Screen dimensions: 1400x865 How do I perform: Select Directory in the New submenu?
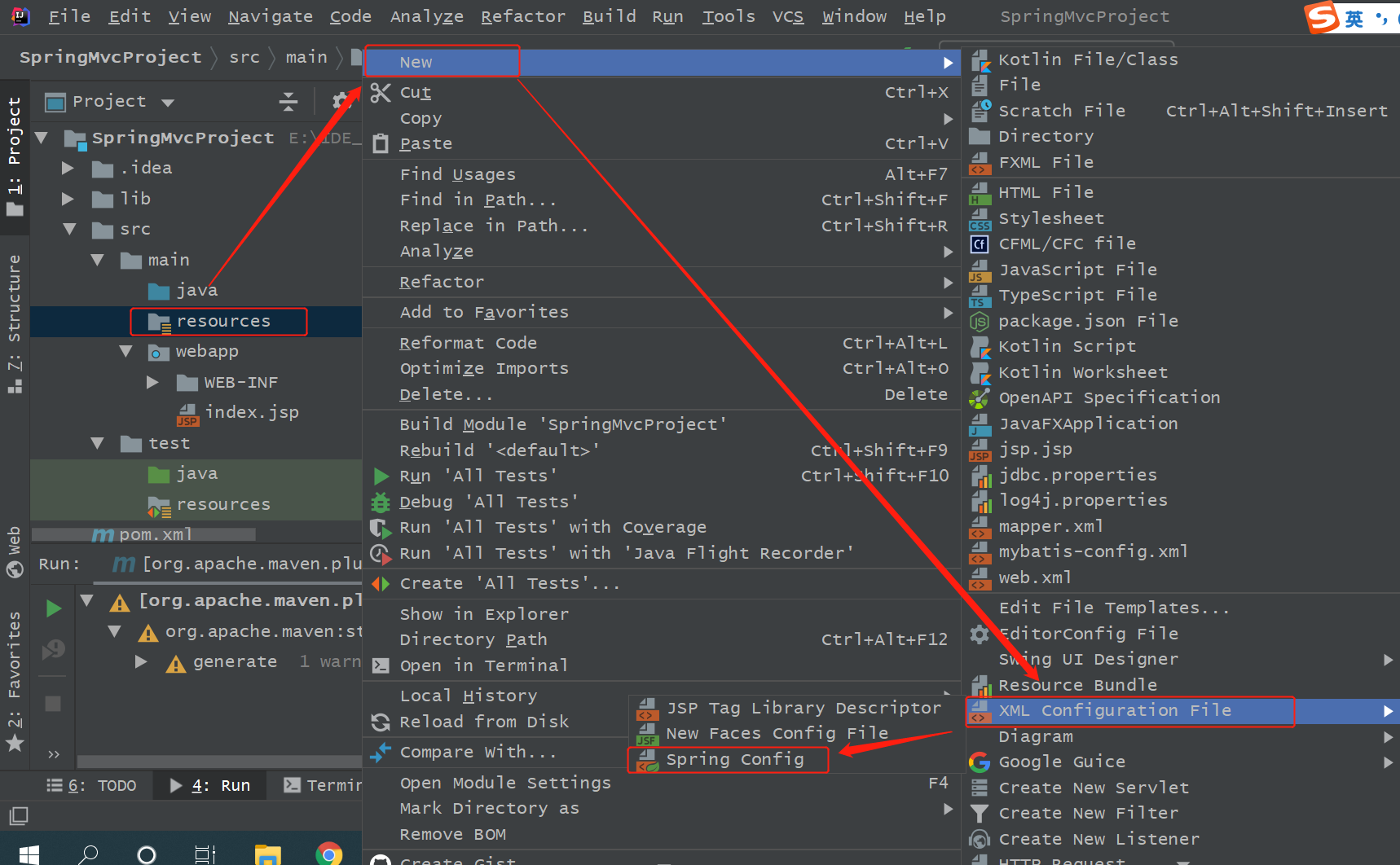point(1182,137)
